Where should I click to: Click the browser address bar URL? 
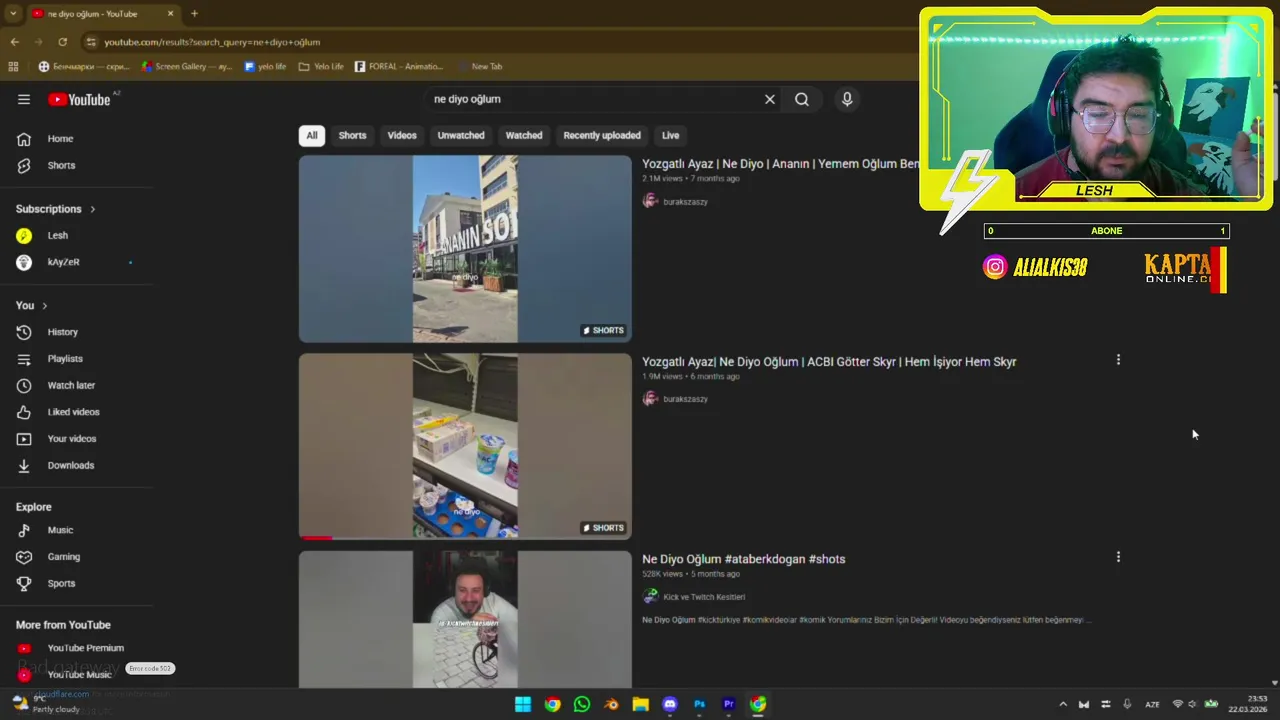pyautogui.click(x=212, y=42)
